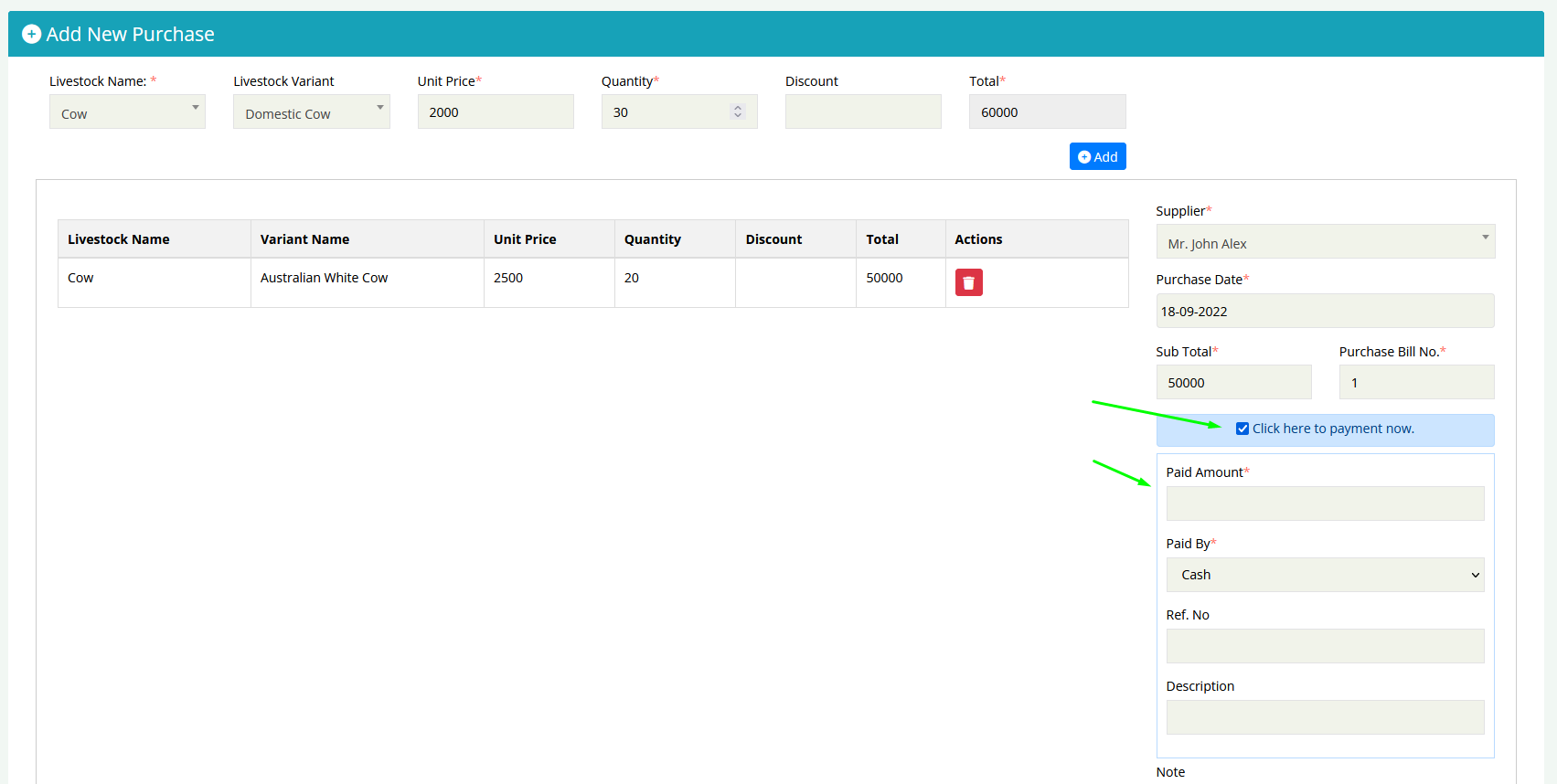Click the plus icon beside Add New Purchase

31,35
